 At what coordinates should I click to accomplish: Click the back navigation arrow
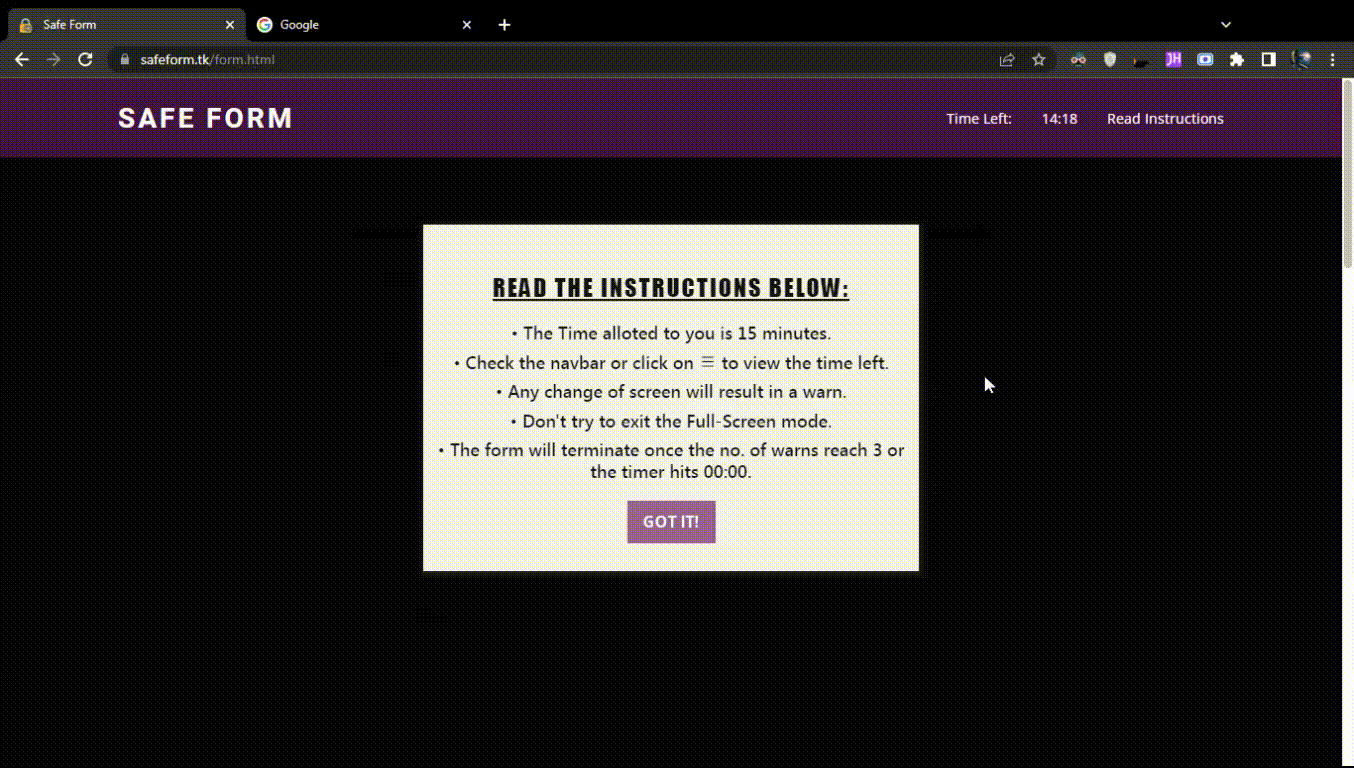[x=22, y=59]
